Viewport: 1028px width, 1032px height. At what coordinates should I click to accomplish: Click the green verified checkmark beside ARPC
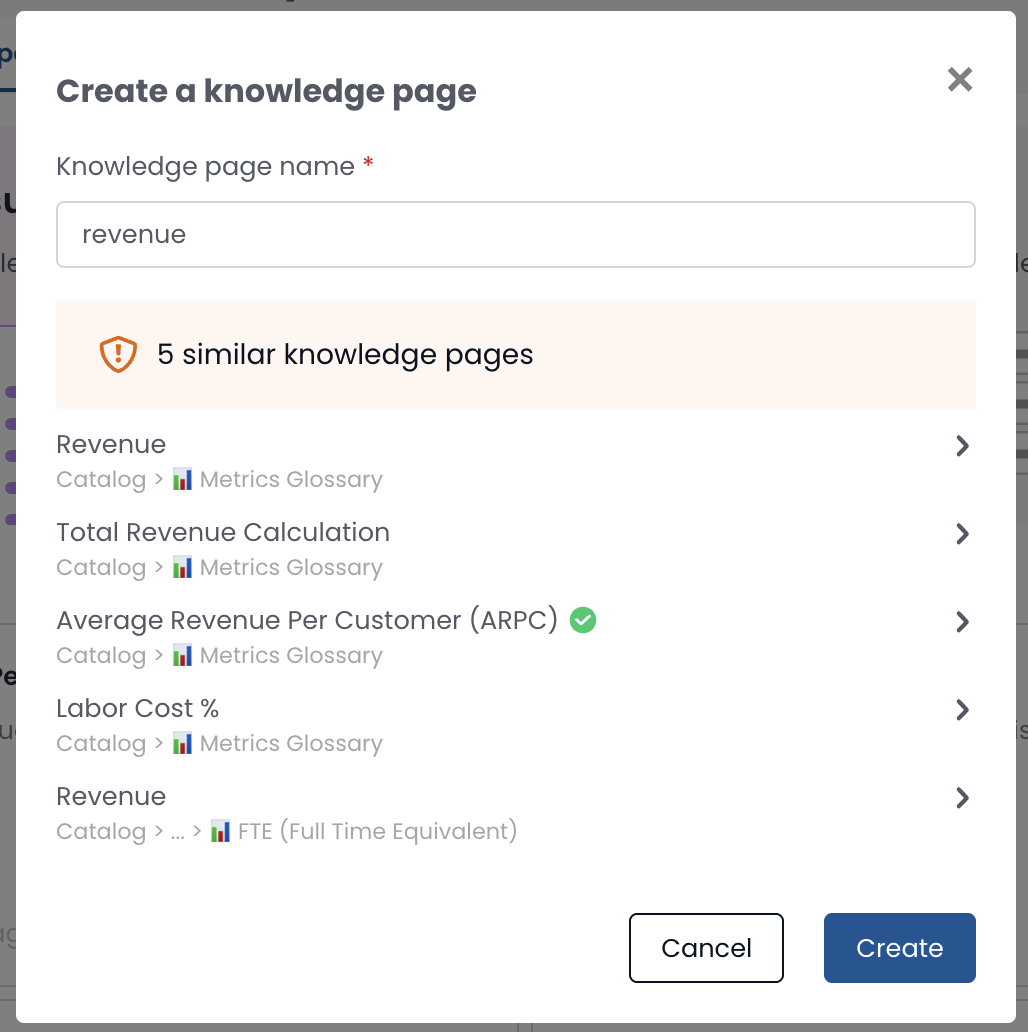pos(583,621)
